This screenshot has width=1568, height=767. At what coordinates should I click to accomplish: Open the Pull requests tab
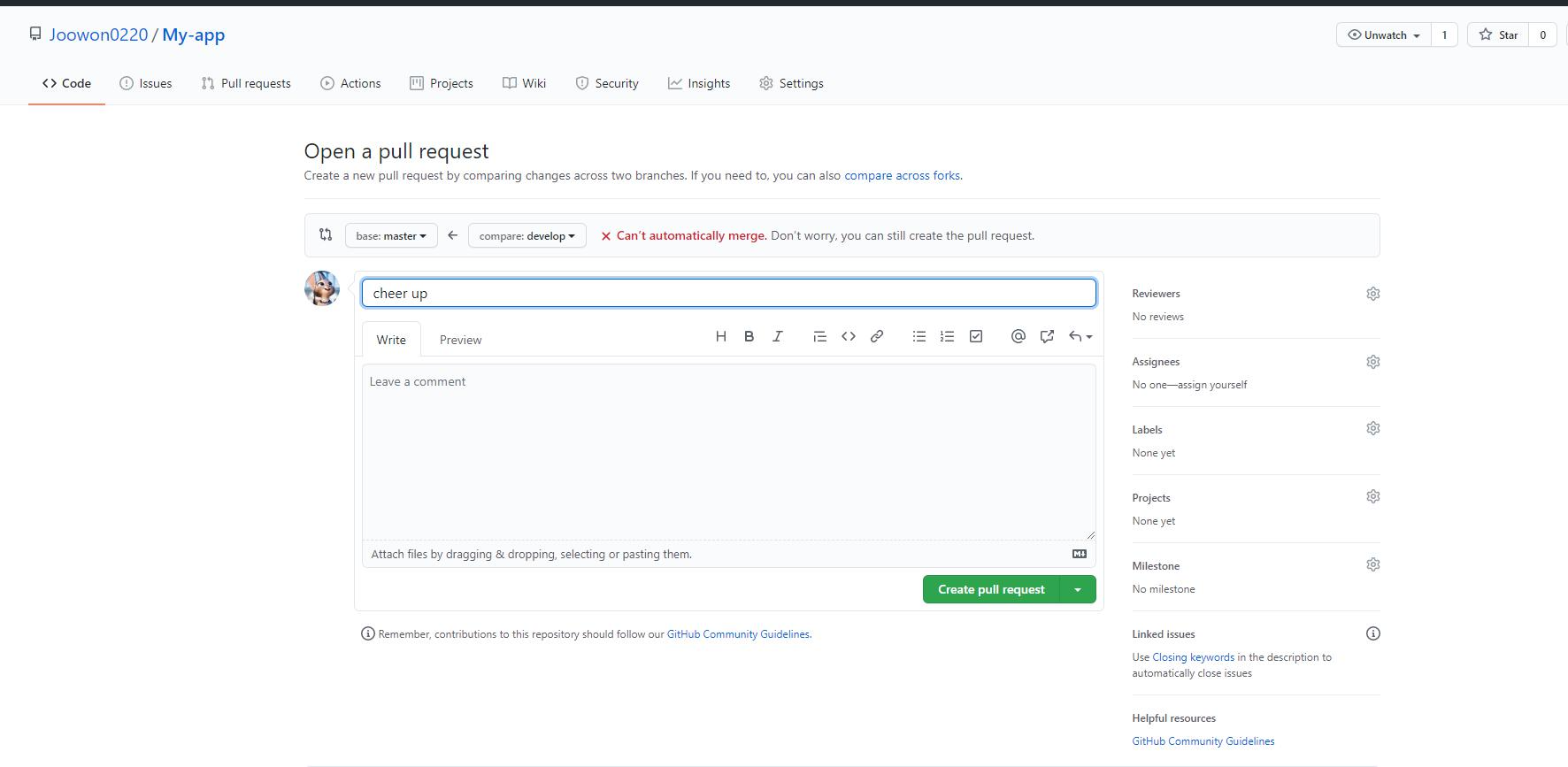click(x=246, y=83)
